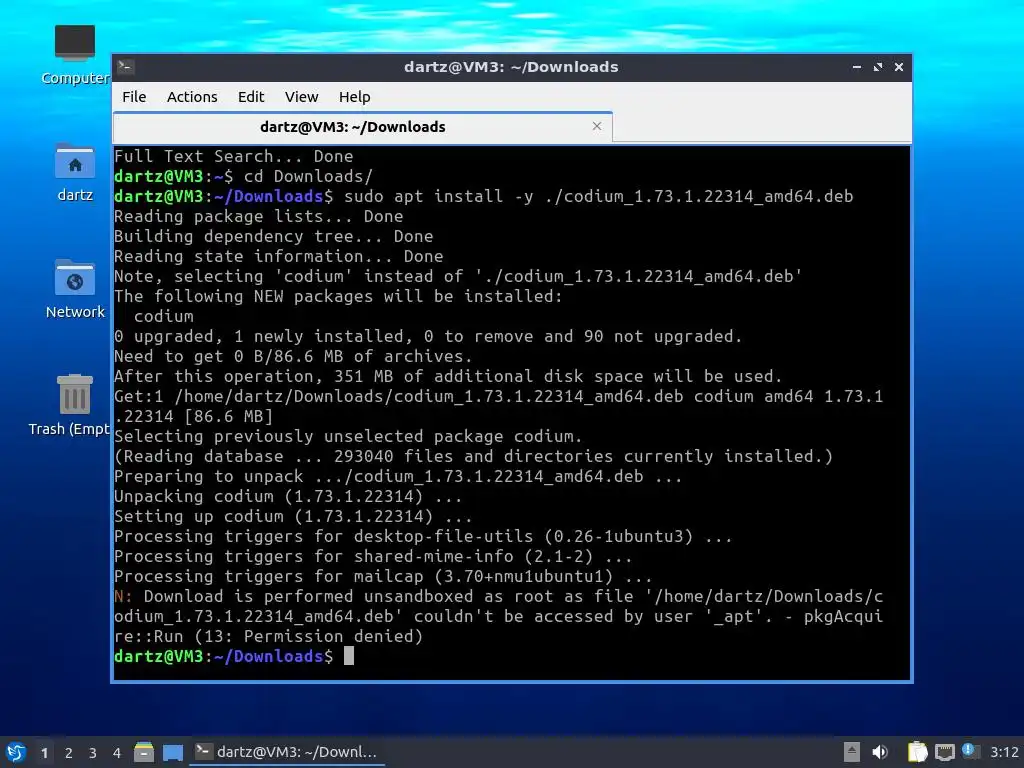Click the 'After this operation, 351 MB' line
The width and height of the screenshot is (1024, 768).
coord(448,376)
